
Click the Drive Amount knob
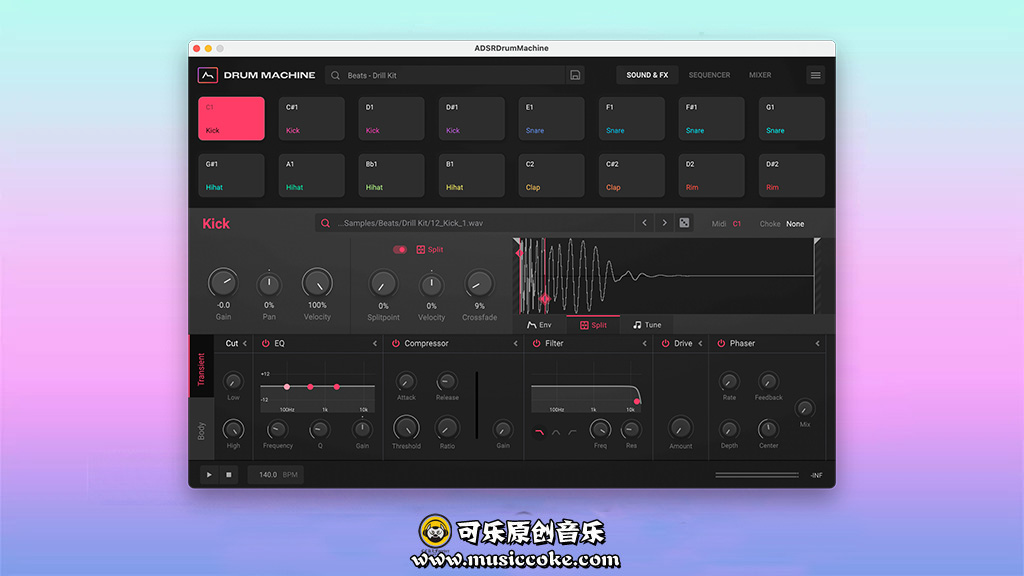pos(680,428)
